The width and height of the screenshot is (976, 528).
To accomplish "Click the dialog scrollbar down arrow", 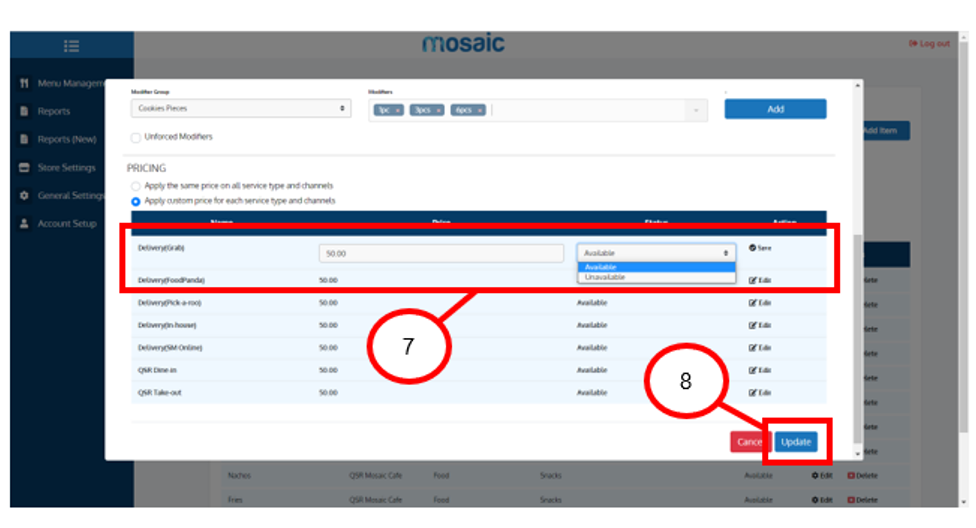I will (858, 454).
